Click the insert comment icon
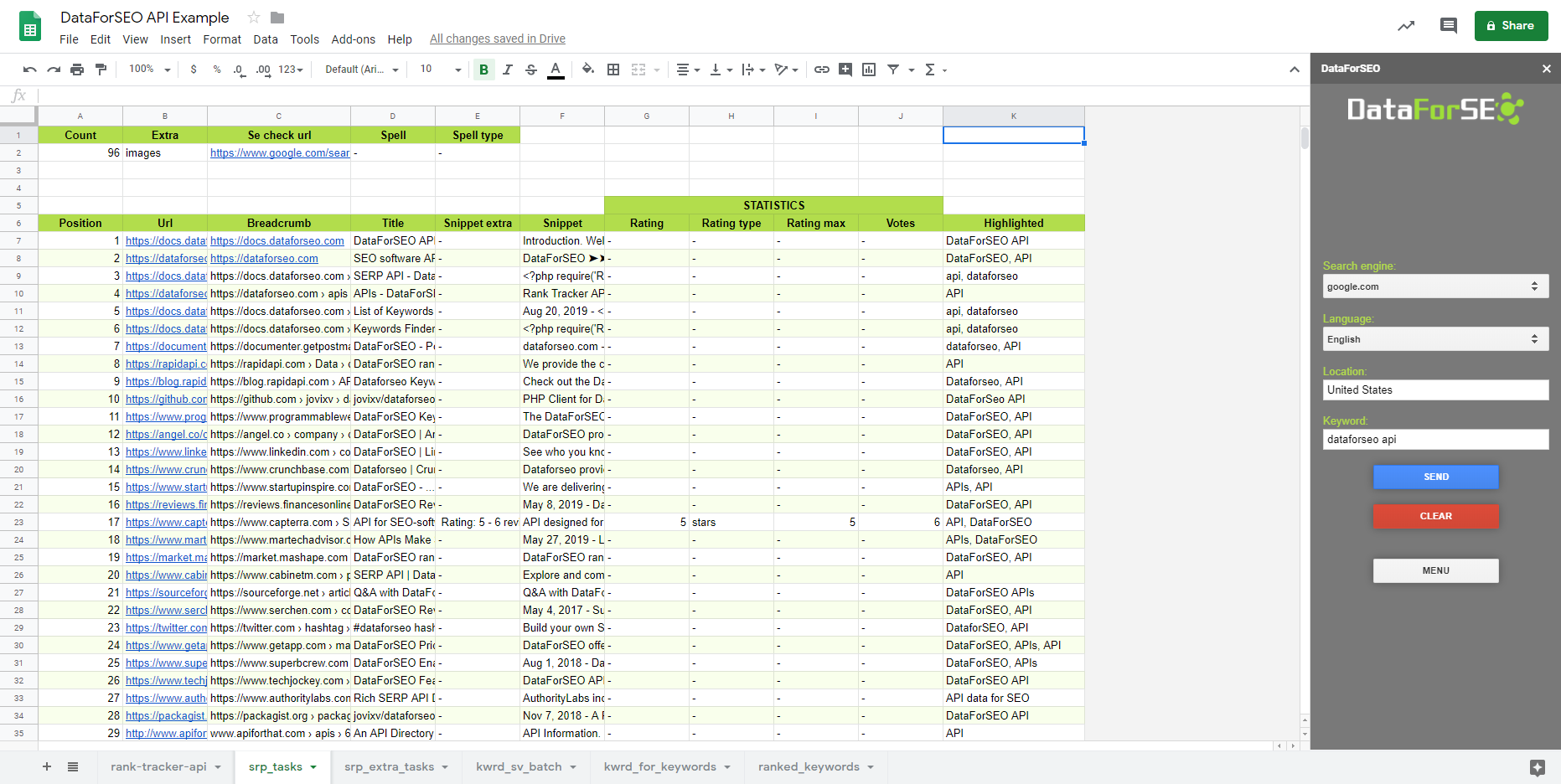Screen dimensions: 1561x784 click(x=845, y=70)
